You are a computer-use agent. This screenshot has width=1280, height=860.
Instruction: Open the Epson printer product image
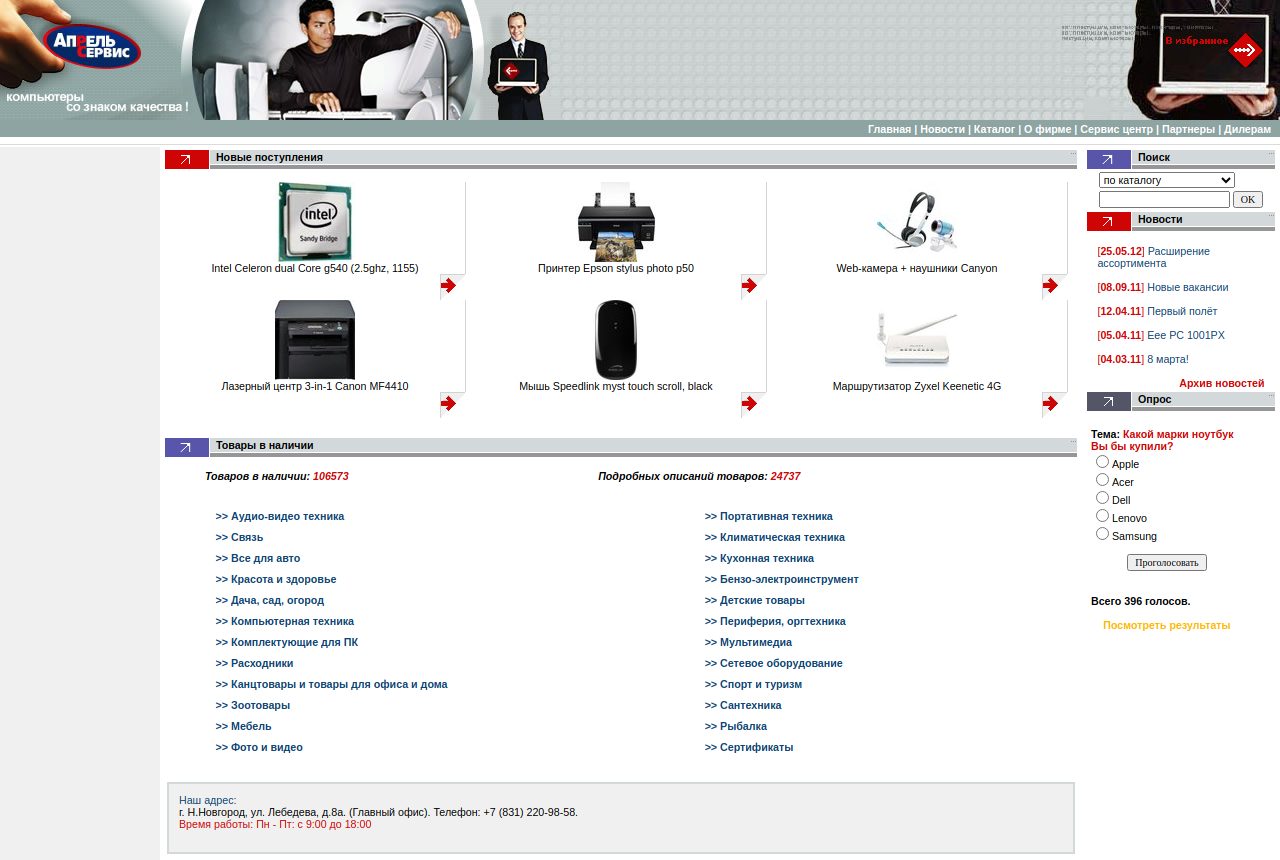point(616,222)
